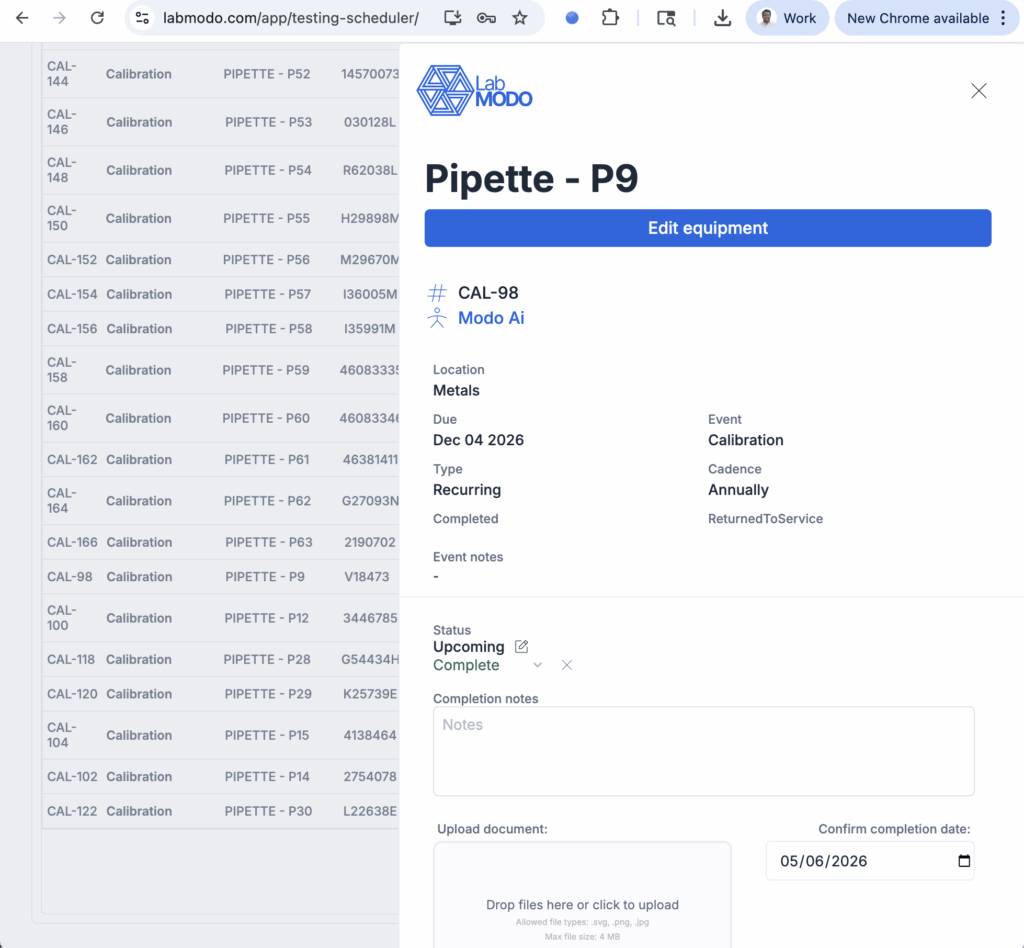Click the CAL-158 cell

(62, 370)
